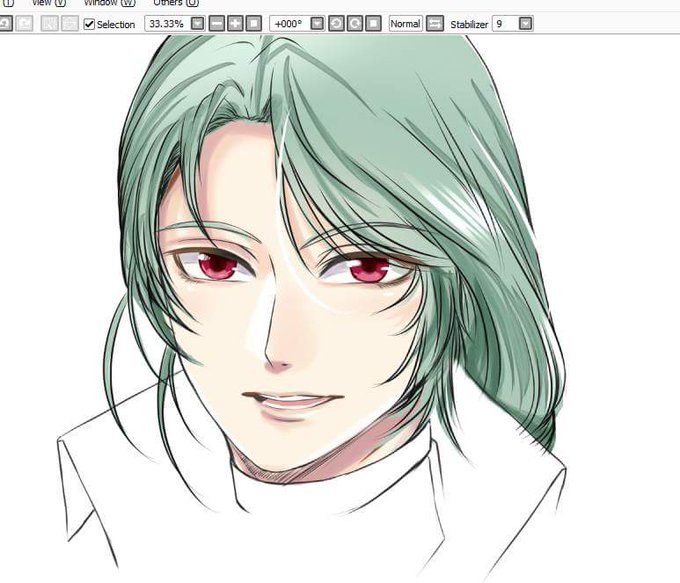Viewport: 680px width, 583px height.
Task: Click the 33.33% zoom value field
Action: pyautogui.click(x=167, y=23)
